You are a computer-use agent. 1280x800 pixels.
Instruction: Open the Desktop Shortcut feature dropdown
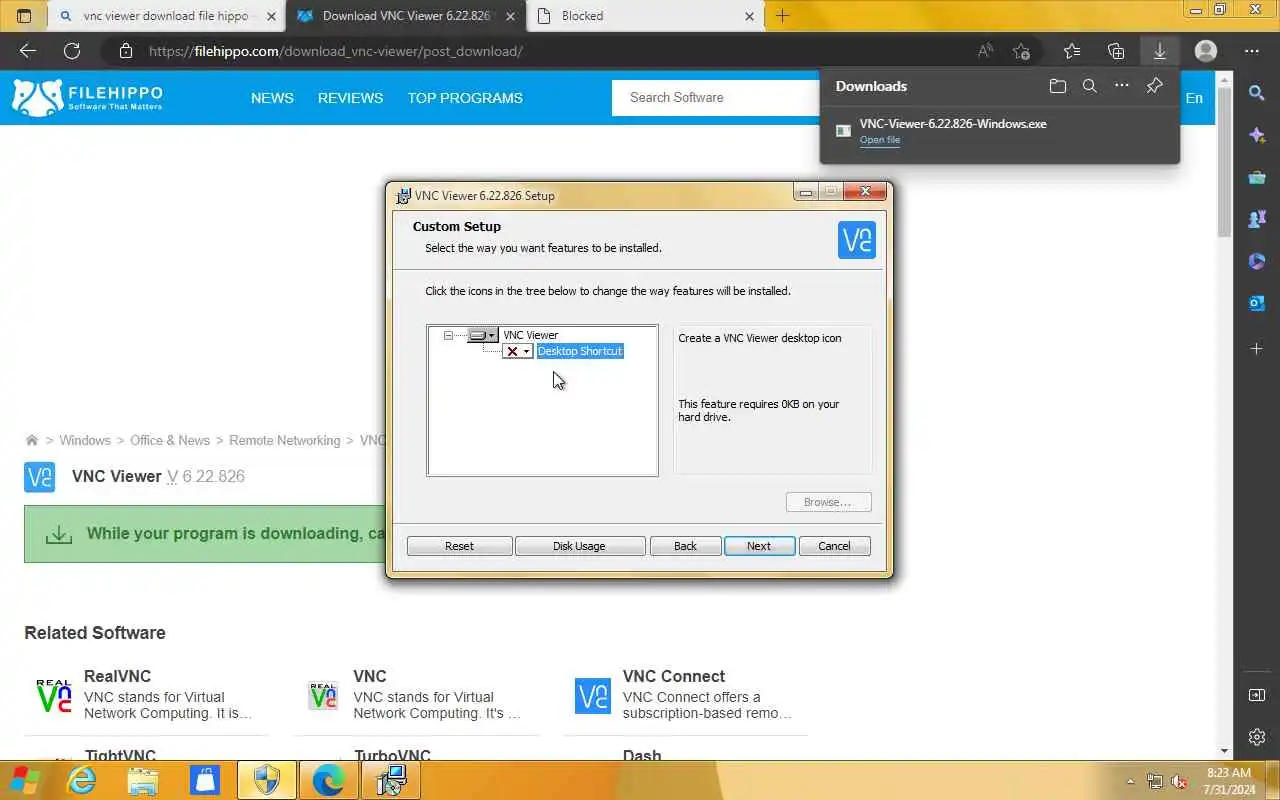tap(518, 351)
